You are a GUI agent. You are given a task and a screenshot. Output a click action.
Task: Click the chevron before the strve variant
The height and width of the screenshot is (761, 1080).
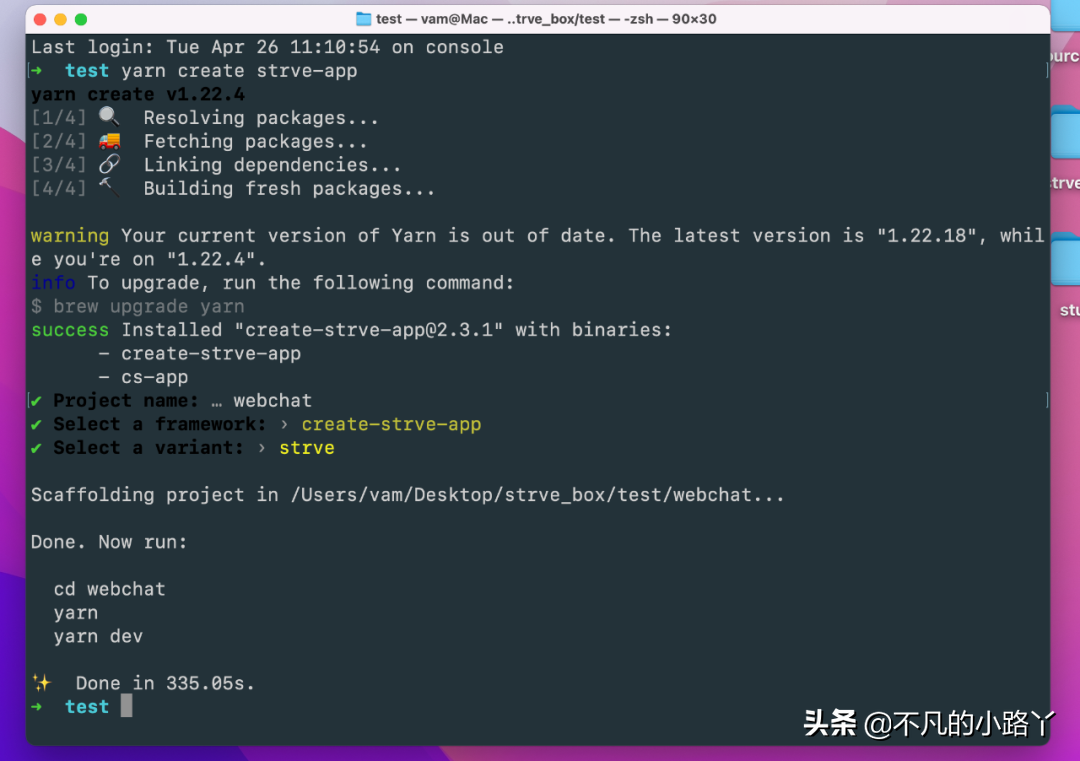point(261,447)
